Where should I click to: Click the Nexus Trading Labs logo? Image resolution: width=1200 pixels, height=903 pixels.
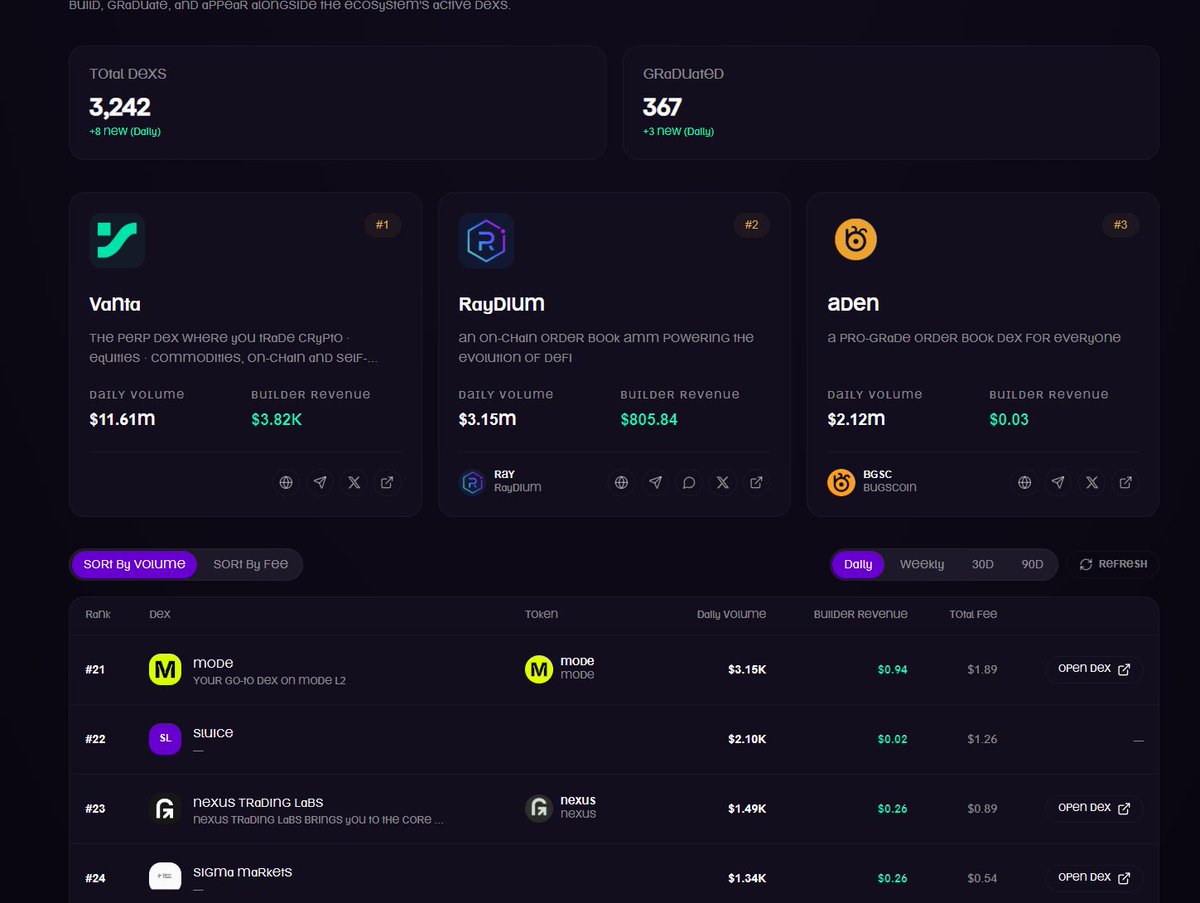click(164, 808)
